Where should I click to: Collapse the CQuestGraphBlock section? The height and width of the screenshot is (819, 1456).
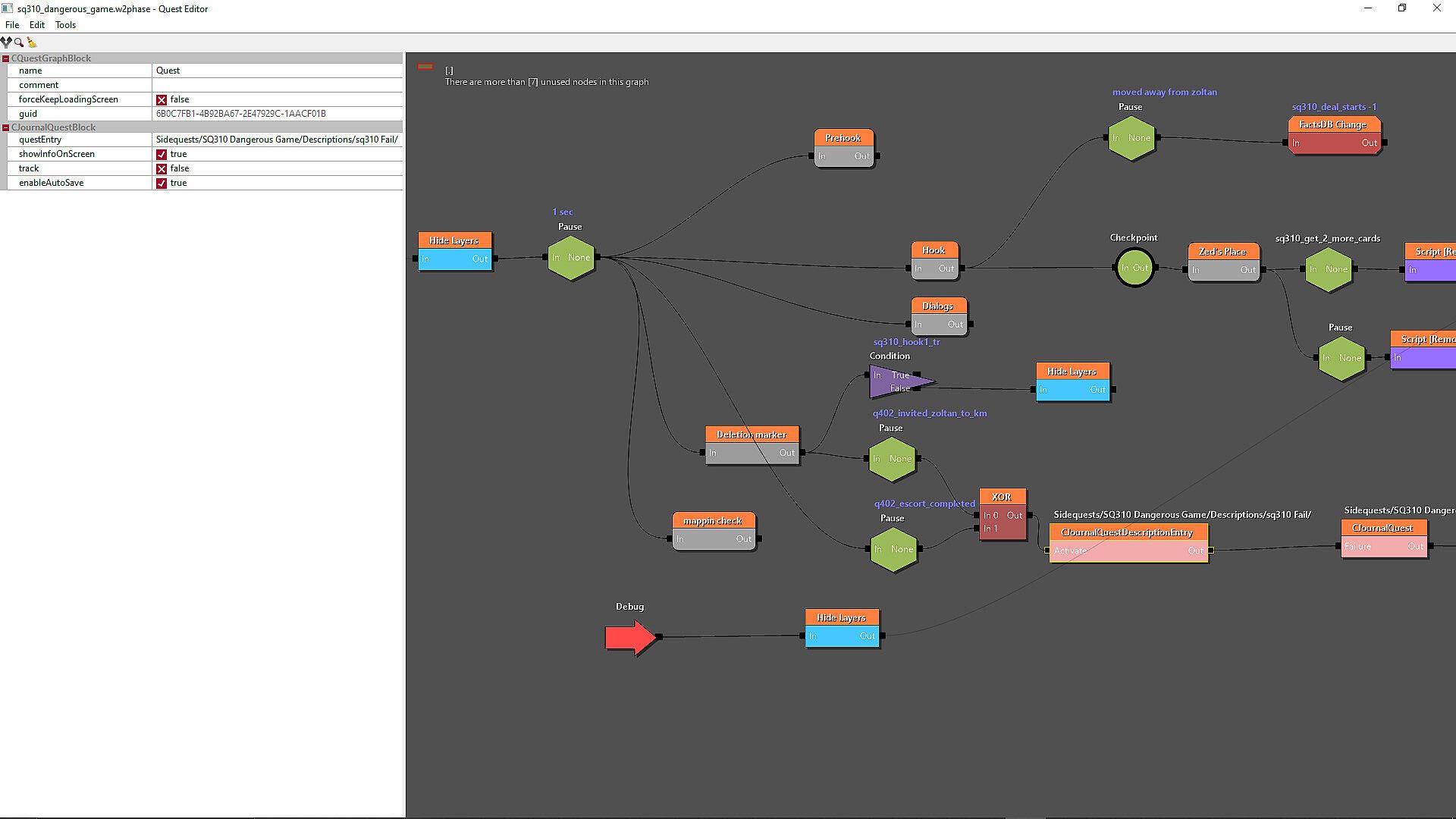click(x=6, y=58)
